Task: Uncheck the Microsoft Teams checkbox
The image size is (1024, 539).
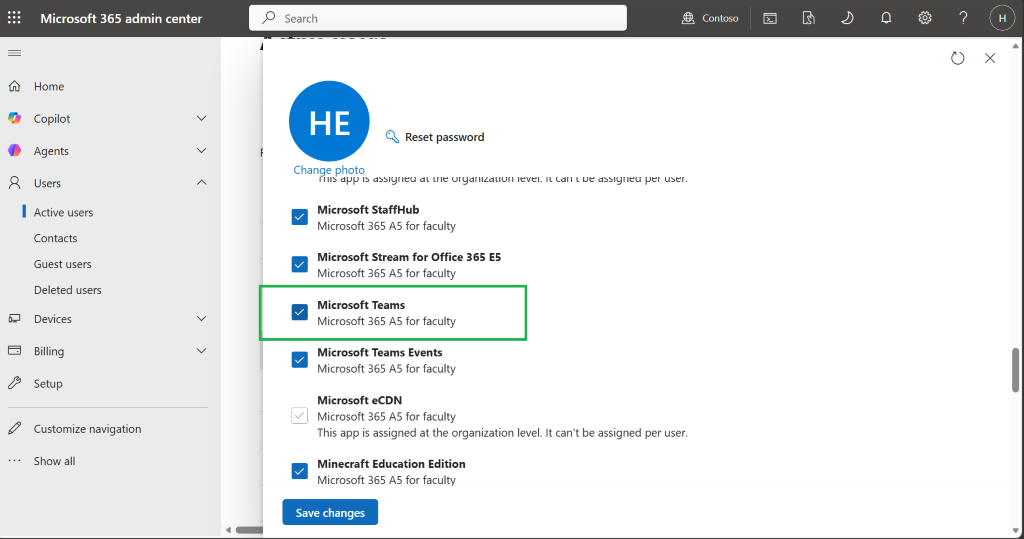Action: coord(299,312)
